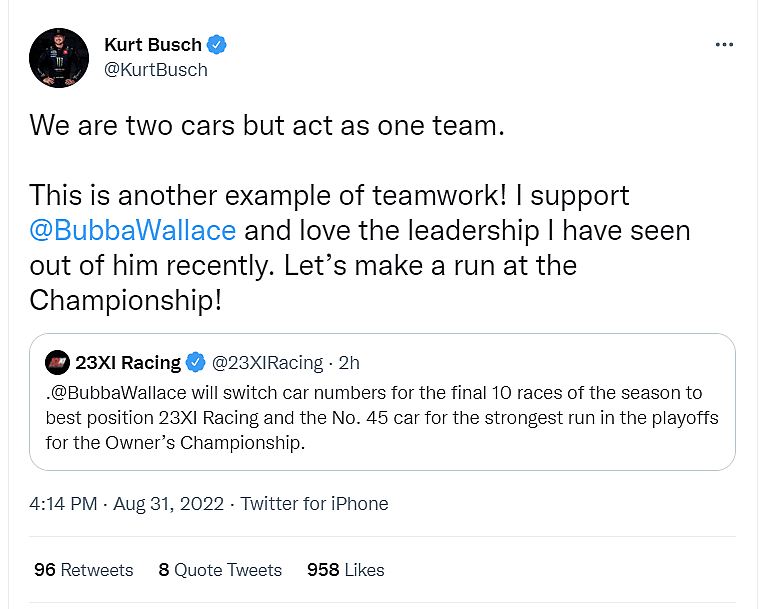Viewport: 761px width, 609px height.
Task: Open the @KurtBusch handle
Action: click(x=155, y=69)
